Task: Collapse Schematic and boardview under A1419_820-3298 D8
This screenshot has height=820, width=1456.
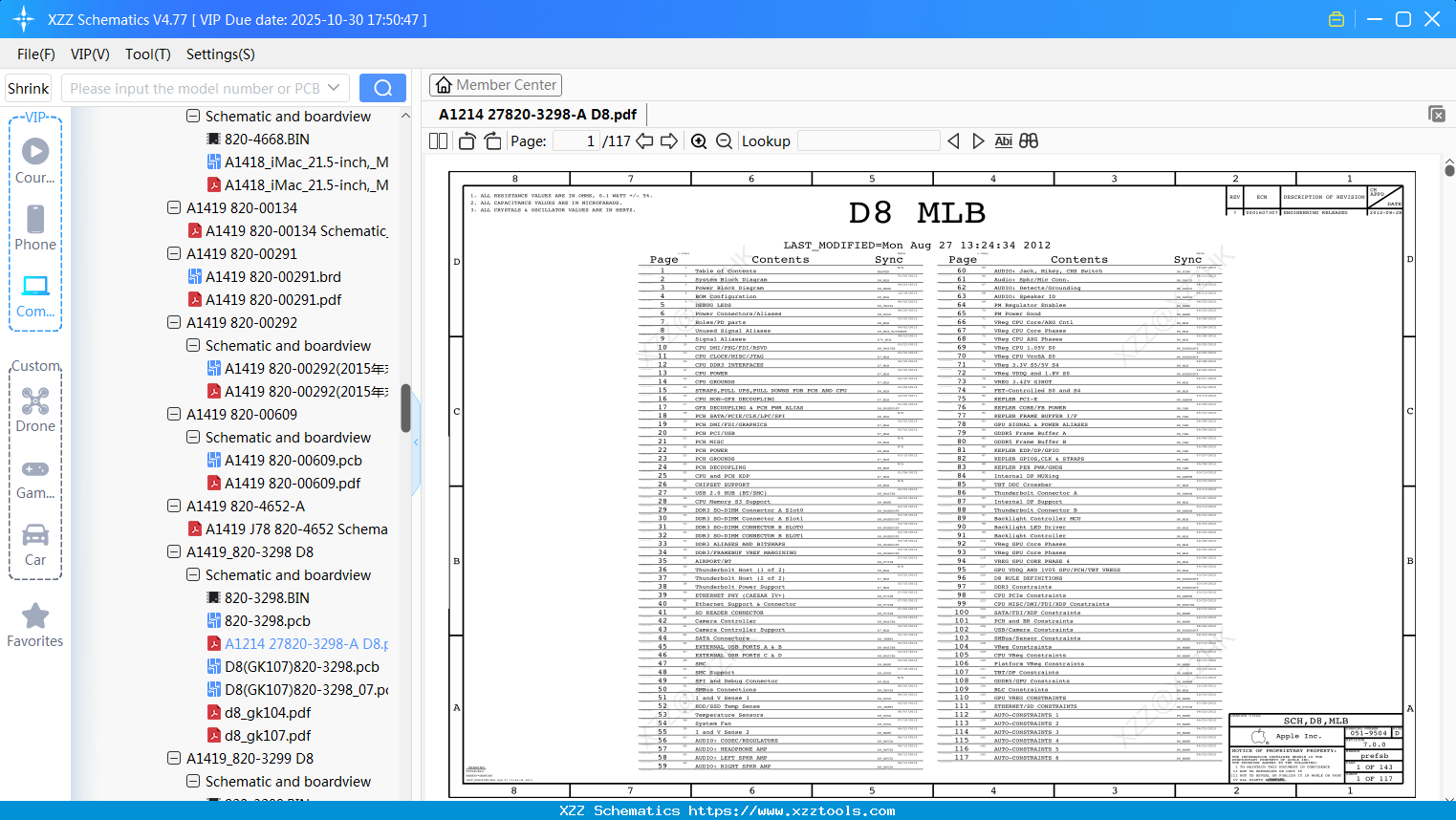Action: point(193,575)
